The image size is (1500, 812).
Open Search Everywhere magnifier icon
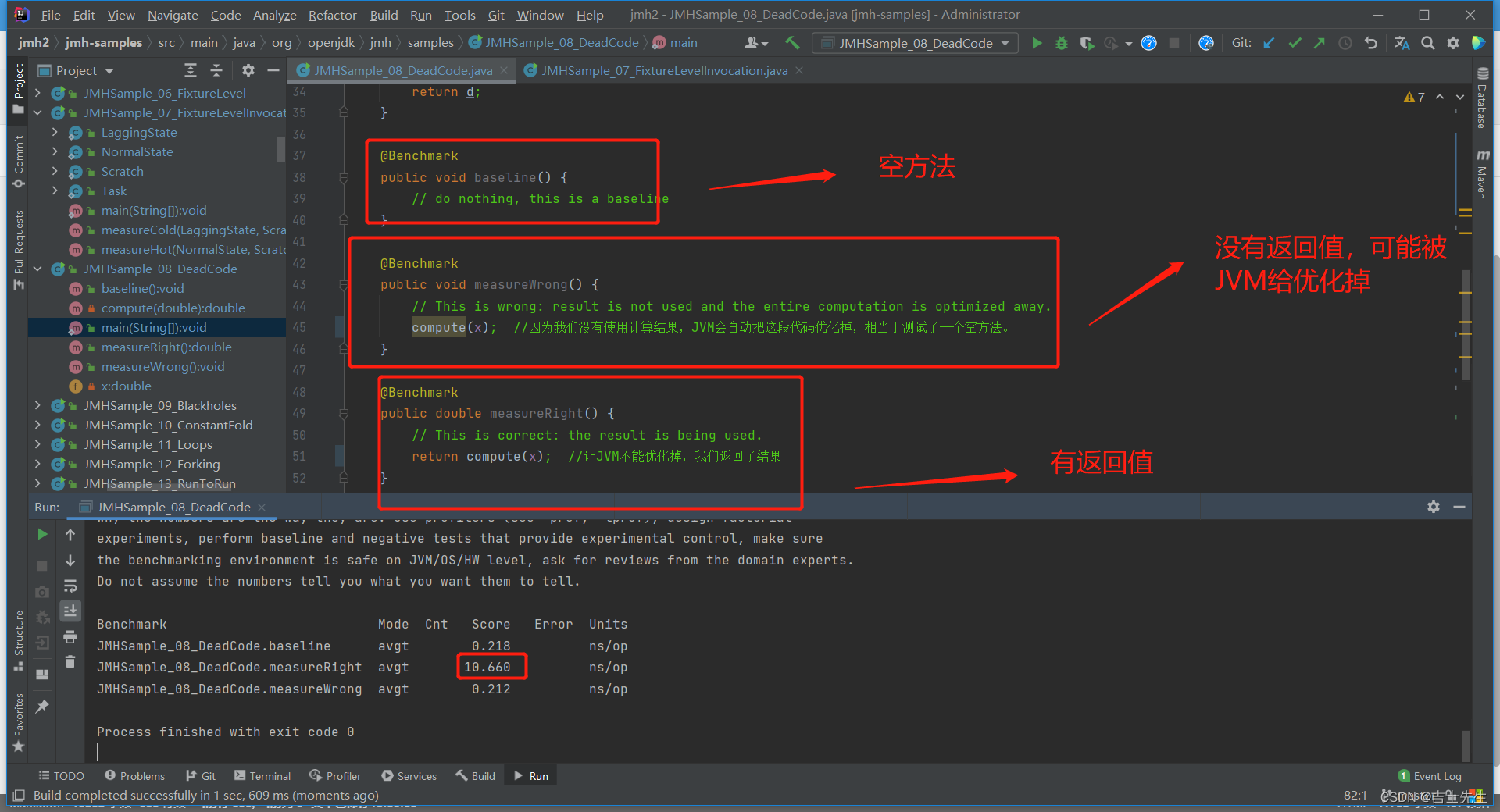pos(1427,44)
